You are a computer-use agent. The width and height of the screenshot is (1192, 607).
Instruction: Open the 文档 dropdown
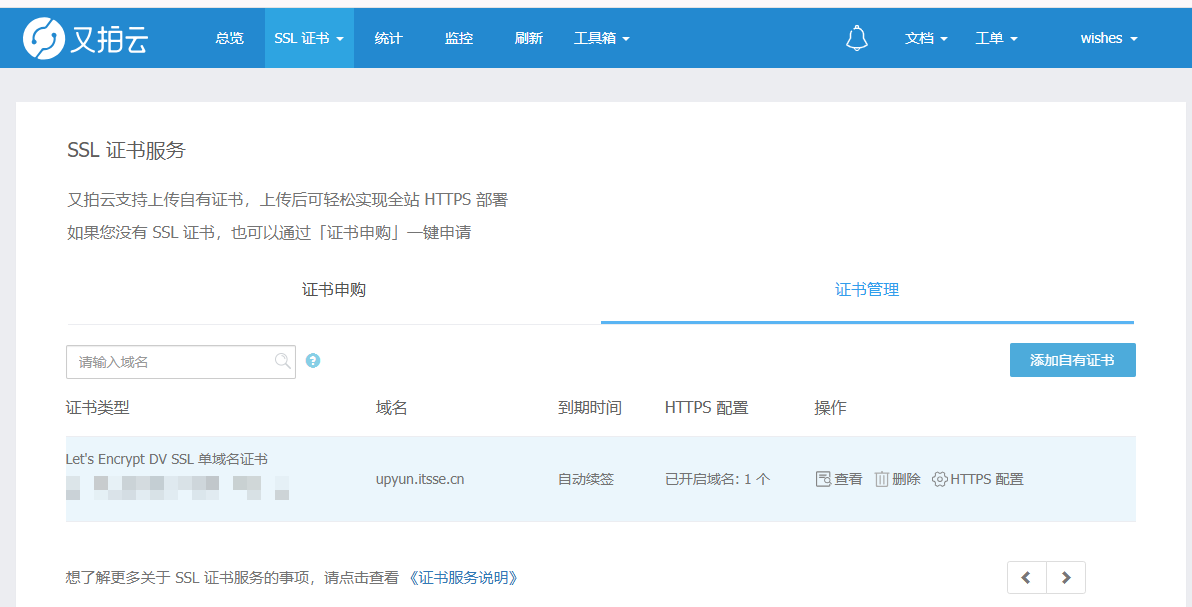coord(926,38)
